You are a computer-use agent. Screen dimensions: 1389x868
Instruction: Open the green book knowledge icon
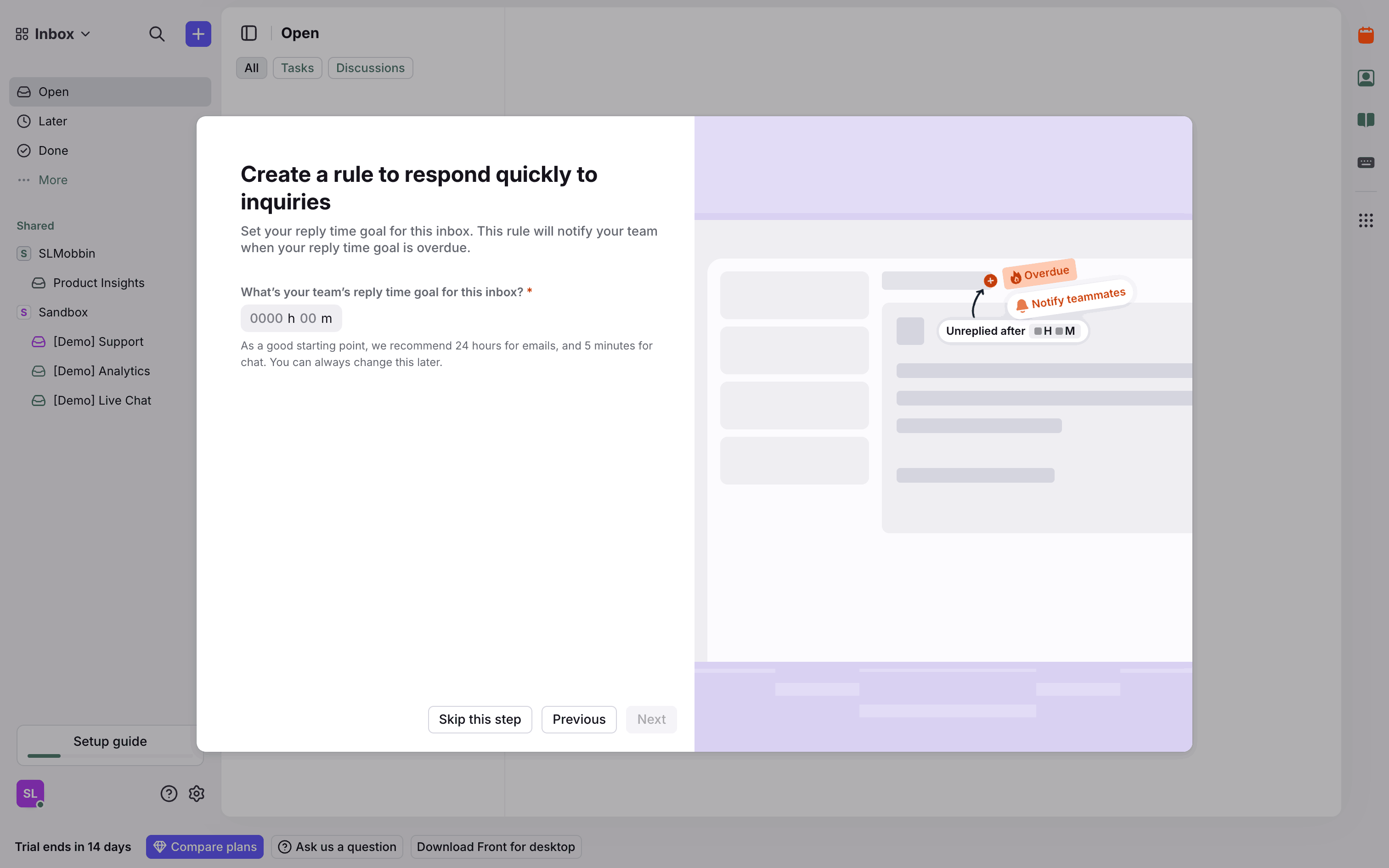click(x=1366, y=120)
